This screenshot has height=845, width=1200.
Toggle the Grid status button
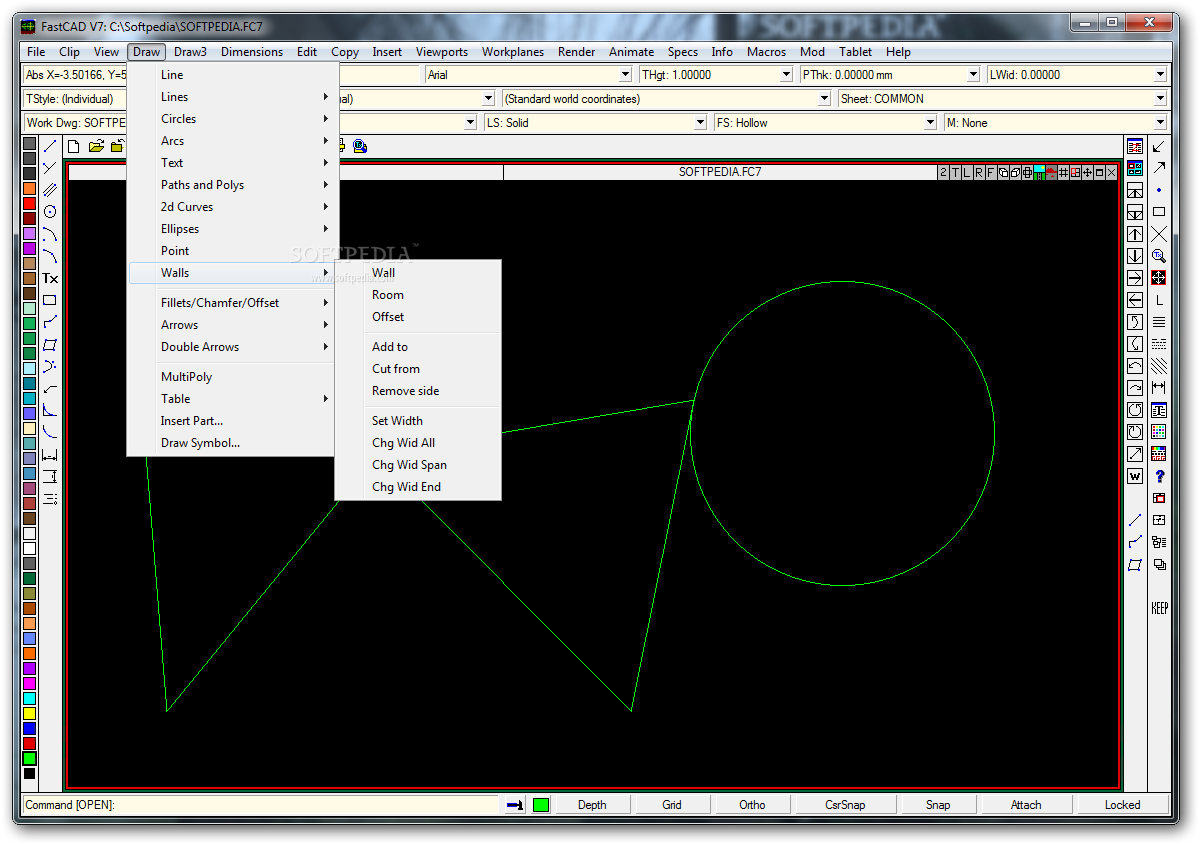point(672,805)
